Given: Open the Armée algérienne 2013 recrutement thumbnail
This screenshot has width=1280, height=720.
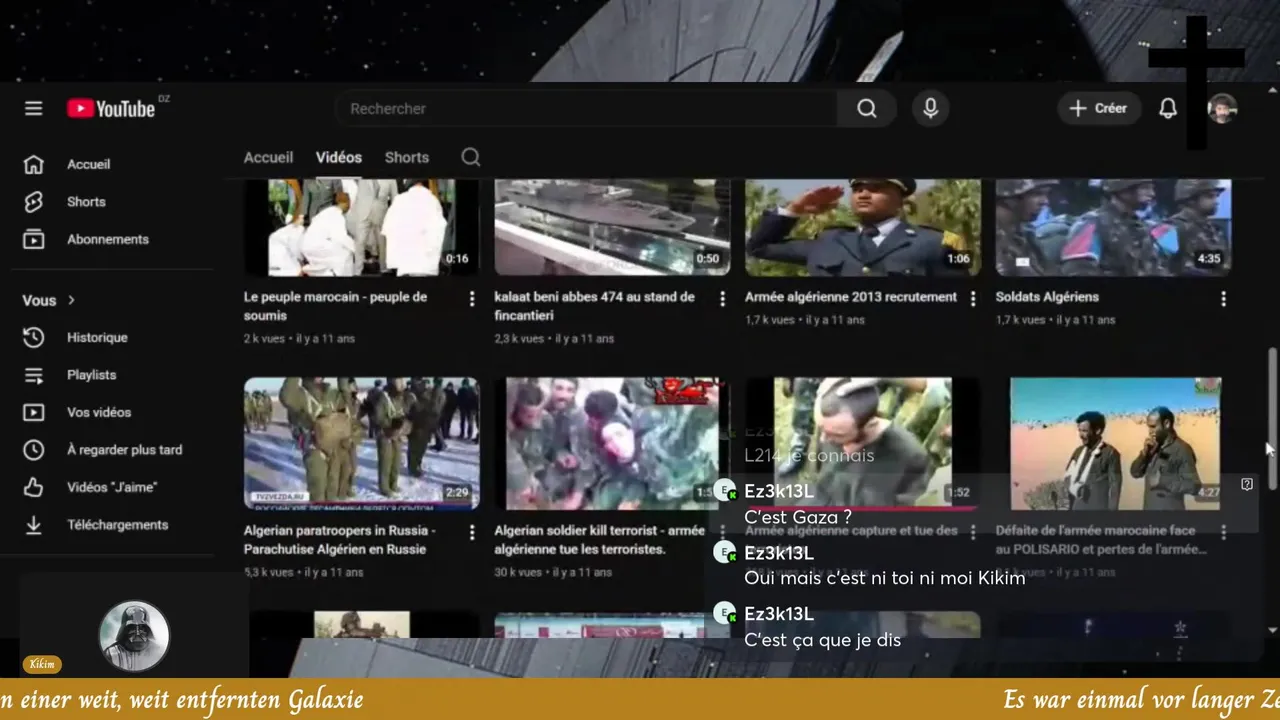Looking at the screenshot, I should tap(863, 227).
